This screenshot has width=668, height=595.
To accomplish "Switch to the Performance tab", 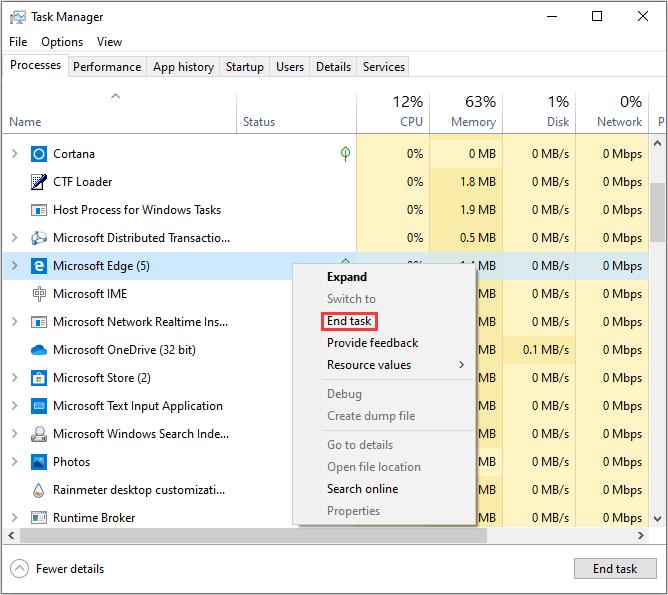I will [x=107, y=67].
